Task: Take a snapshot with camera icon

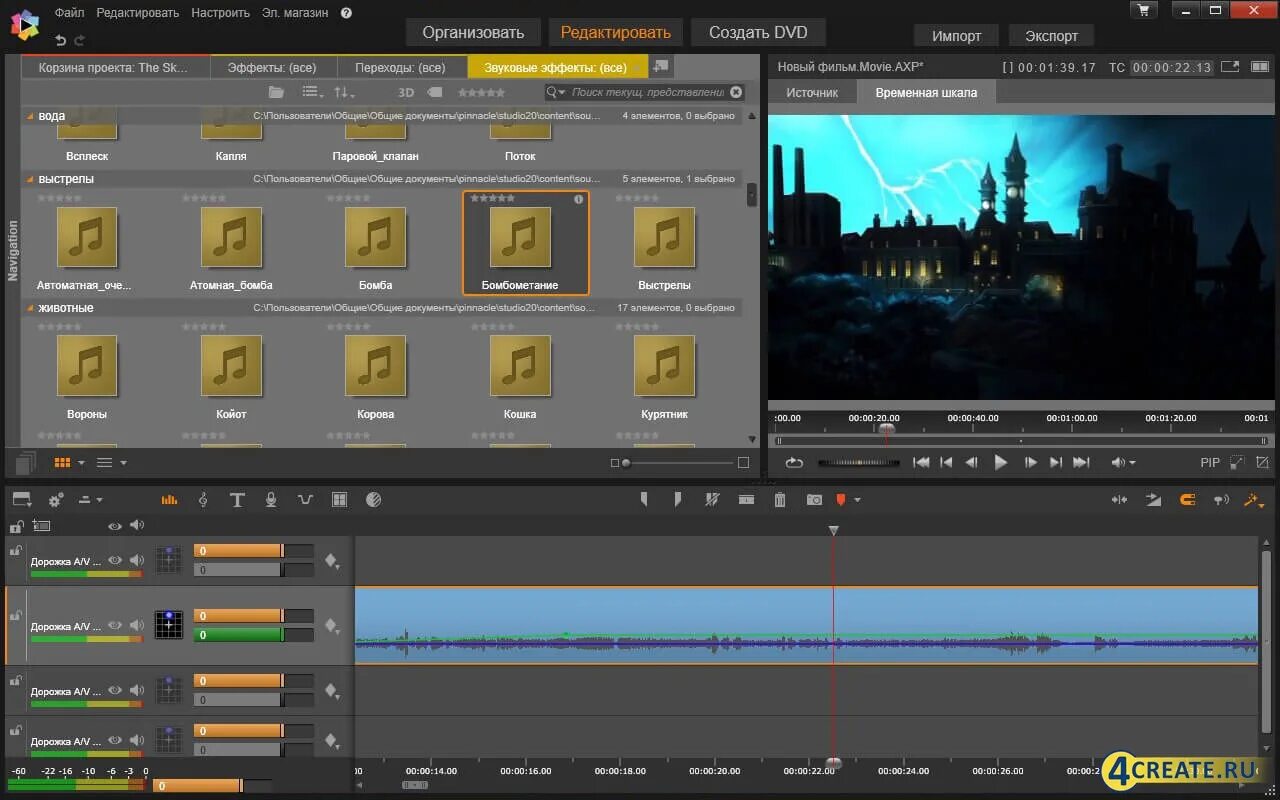Action: click(814, 500)
